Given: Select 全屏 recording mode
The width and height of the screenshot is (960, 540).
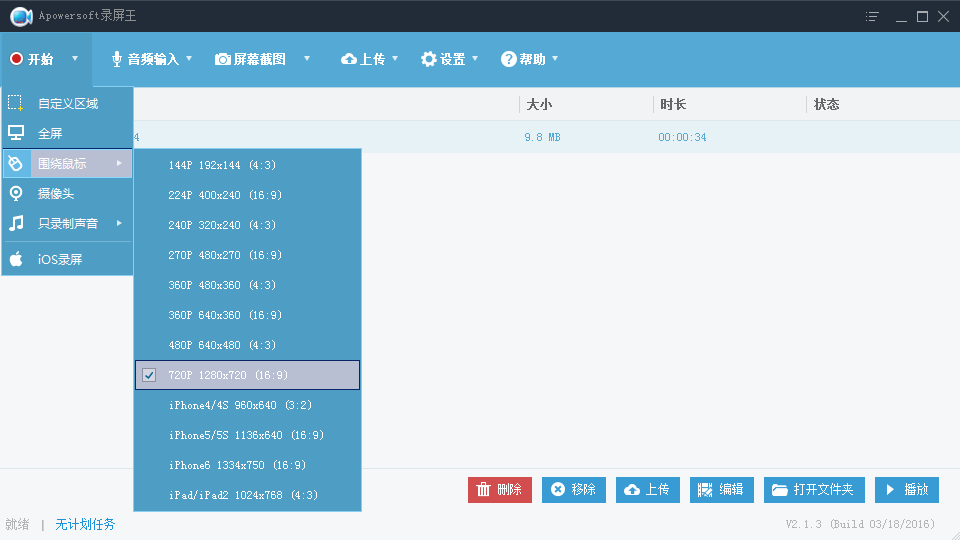Looking at the screenshot, I should click(67, 133).
